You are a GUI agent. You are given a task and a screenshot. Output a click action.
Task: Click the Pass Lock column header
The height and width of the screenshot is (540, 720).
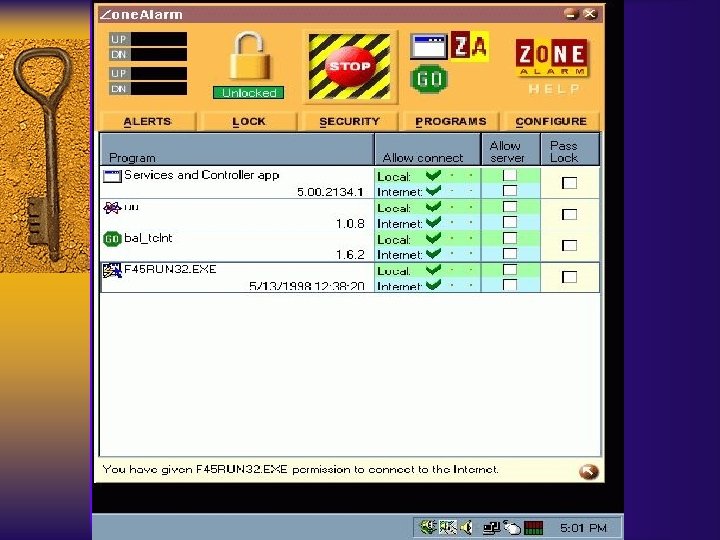pyautogui.click(x=570, y=149)
